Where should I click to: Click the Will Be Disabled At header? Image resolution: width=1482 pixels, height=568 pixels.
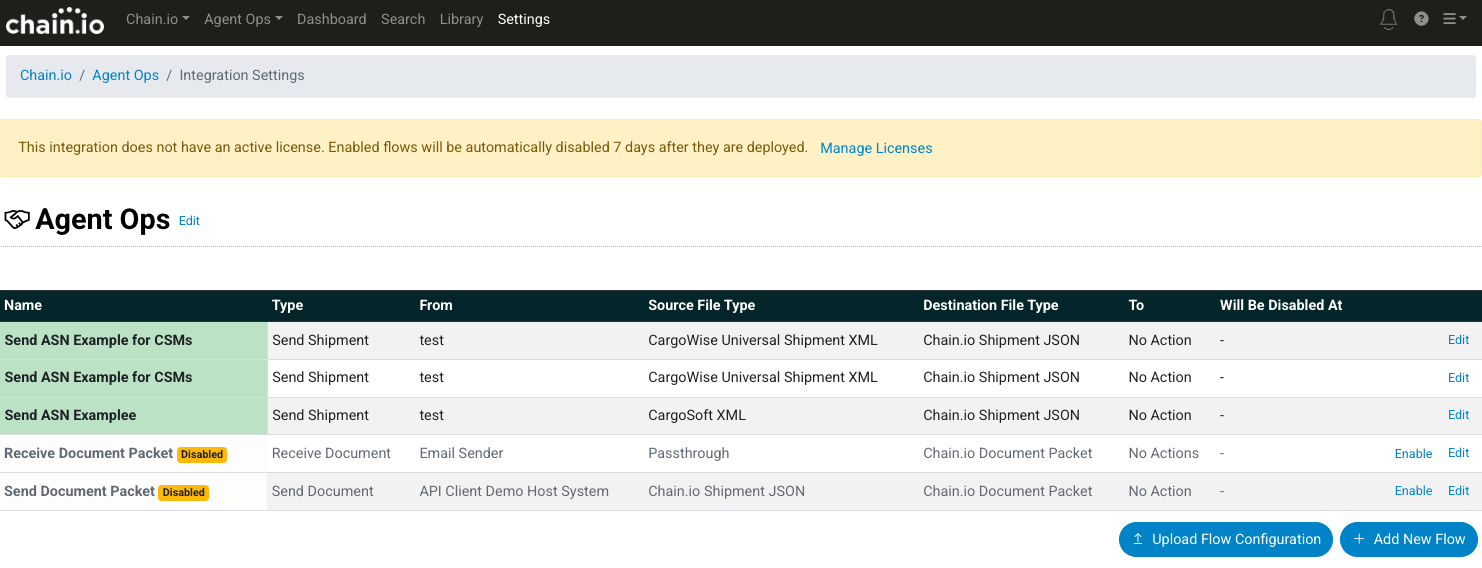(x=1281, y=305)
